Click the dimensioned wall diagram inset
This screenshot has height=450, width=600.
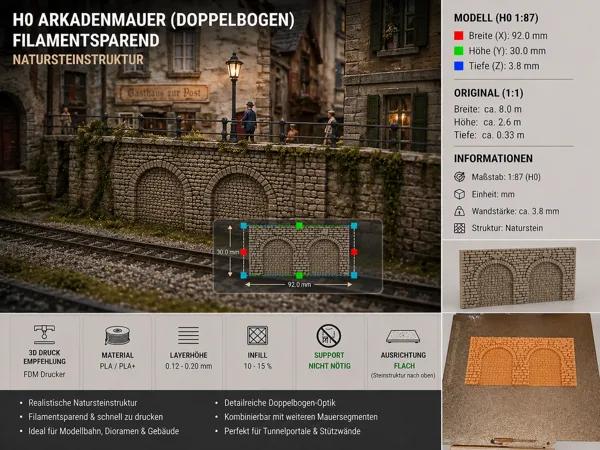coord(298,256)
